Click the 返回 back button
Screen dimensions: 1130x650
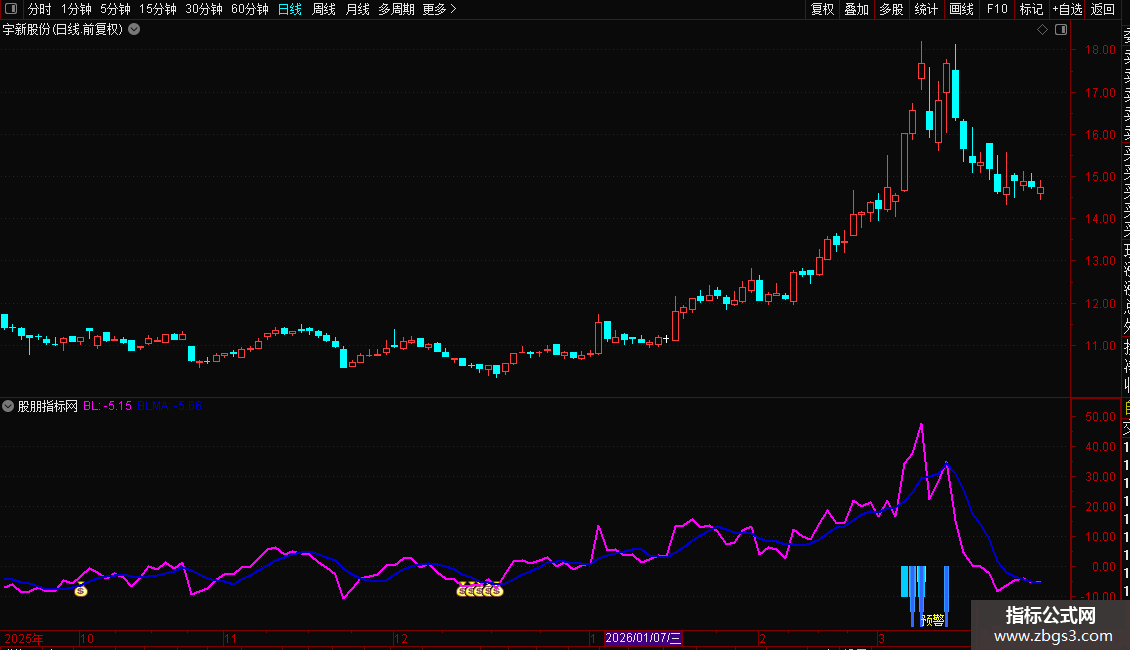pyautogui.click(x=1103, y=9)
